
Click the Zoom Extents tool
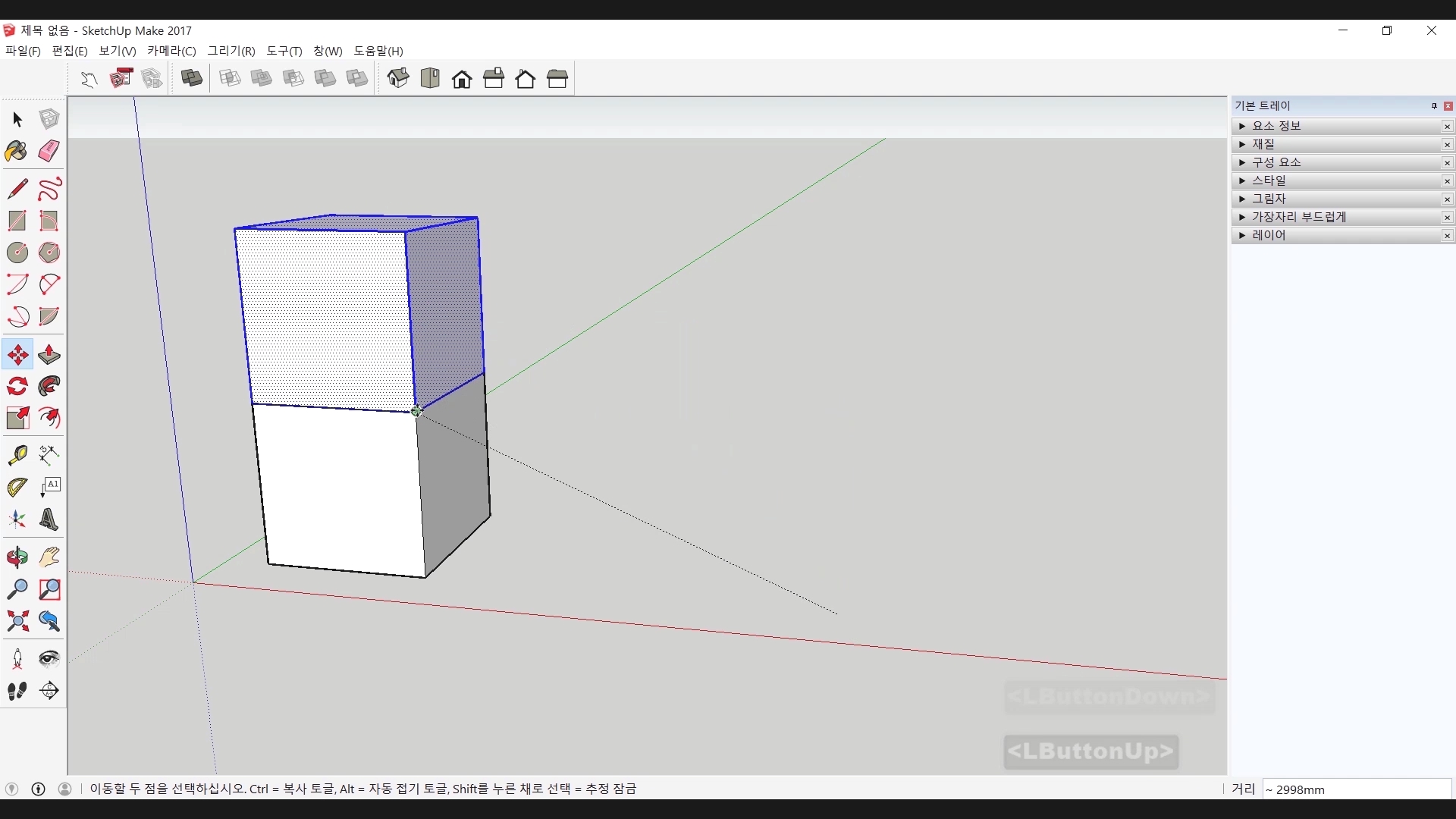click(x=17, y=622)
